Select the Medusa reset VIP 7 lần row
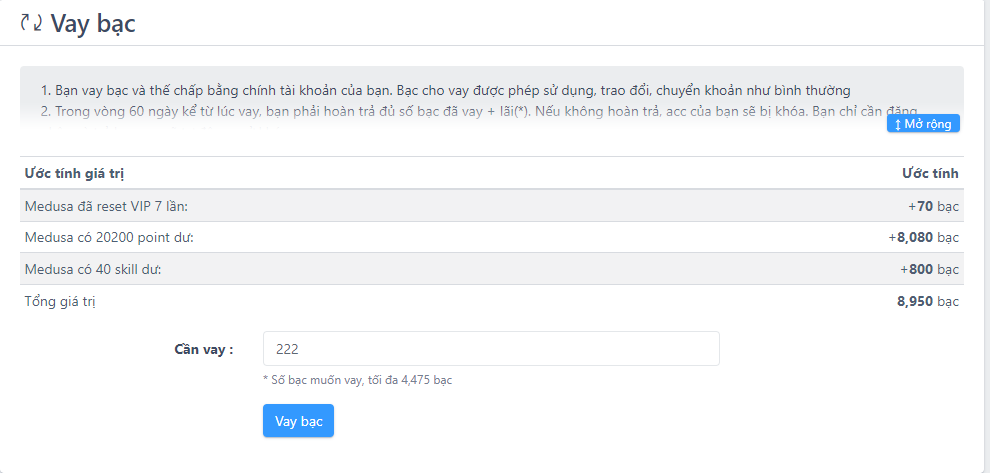The width and height of the screenshot is (990, 473). click(x=106, y=206)
